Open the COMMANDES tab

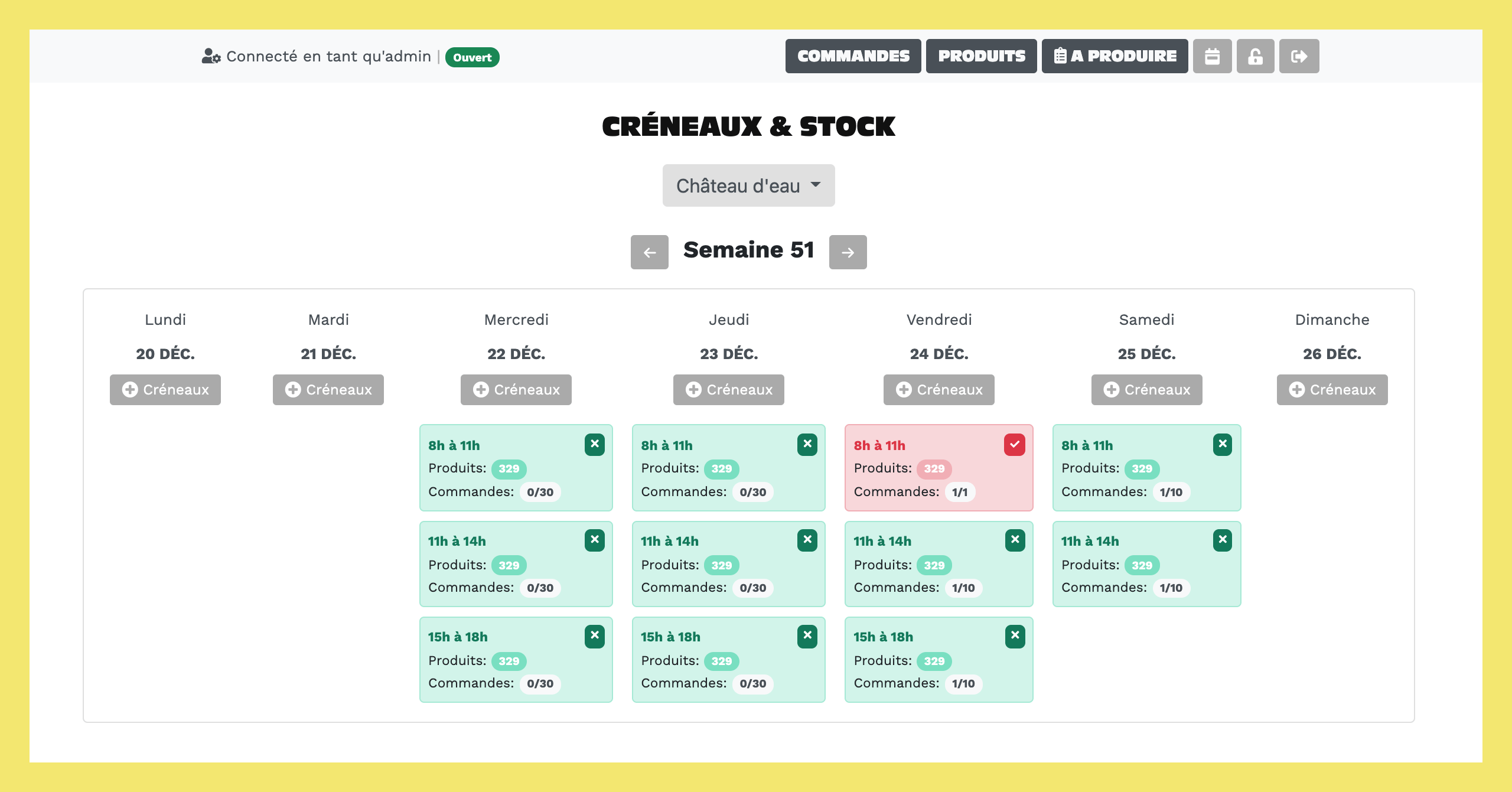point(853,56)
